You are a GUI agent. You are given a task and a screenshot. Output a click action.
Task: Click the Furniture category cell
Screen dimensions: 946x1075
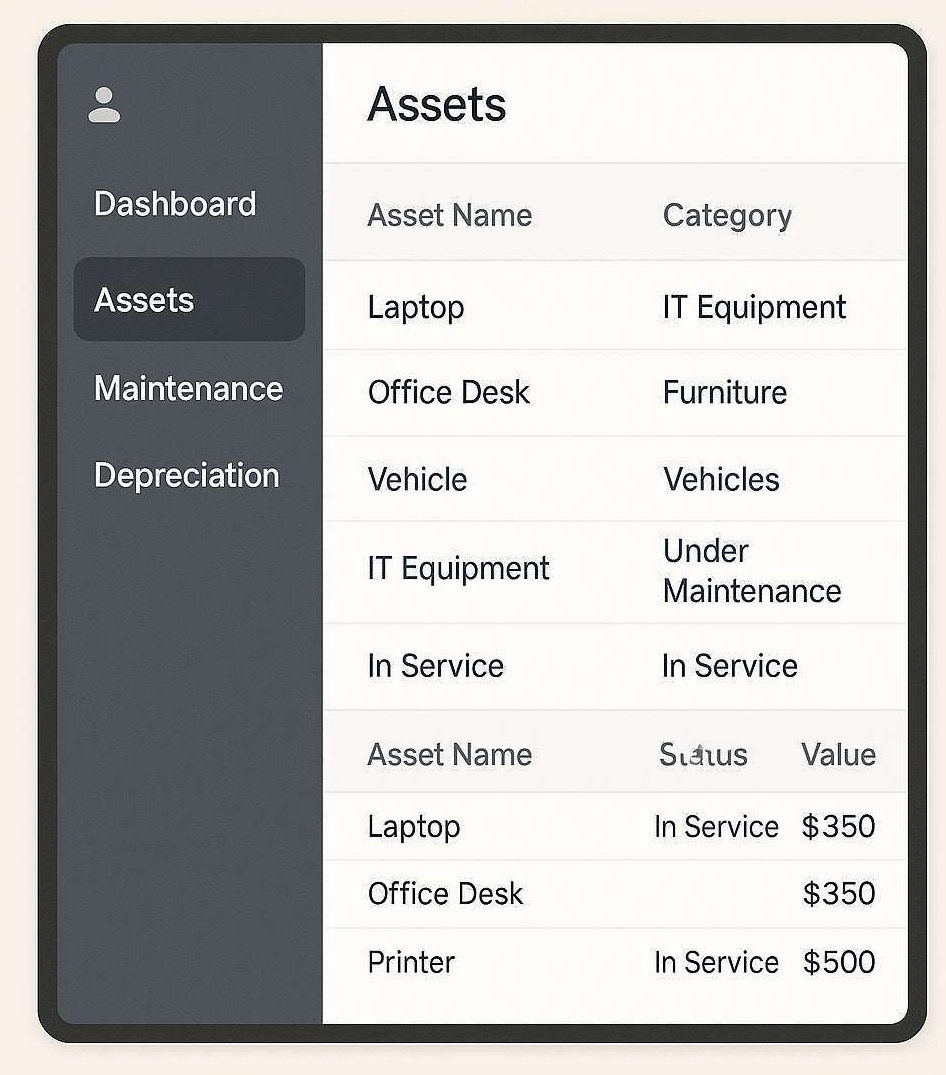point(724,392)
